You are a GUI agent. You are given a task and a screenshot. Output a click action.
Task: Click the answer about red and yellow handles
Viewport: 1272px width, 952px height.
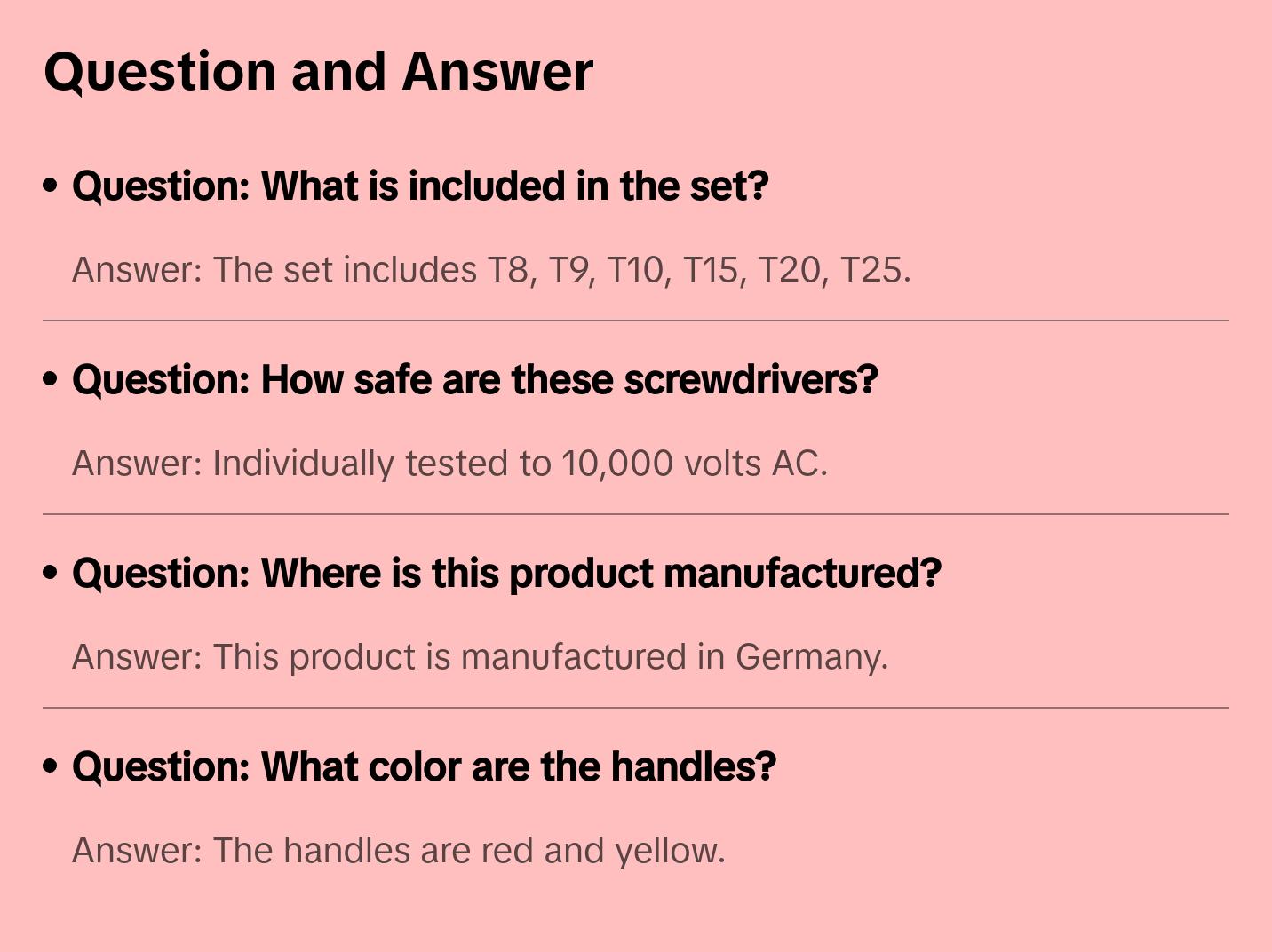pos(399,851)
